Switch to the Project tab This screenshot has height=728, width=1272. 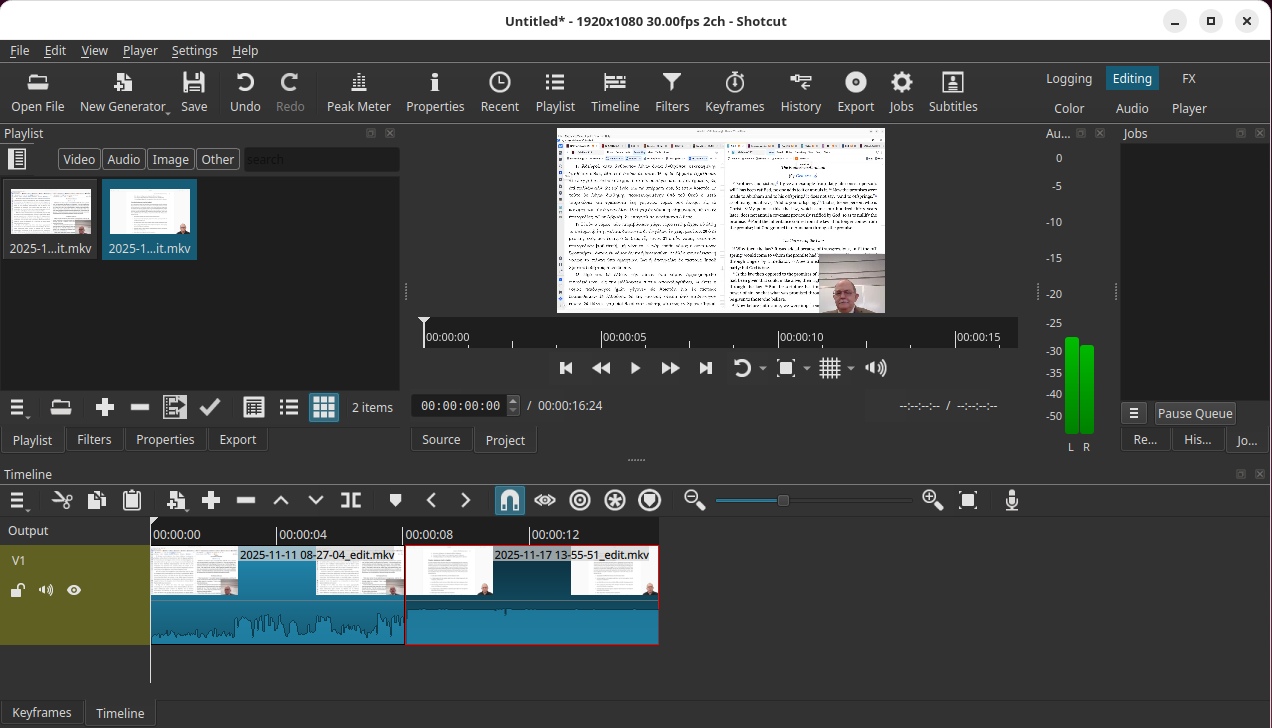[505, 440]
